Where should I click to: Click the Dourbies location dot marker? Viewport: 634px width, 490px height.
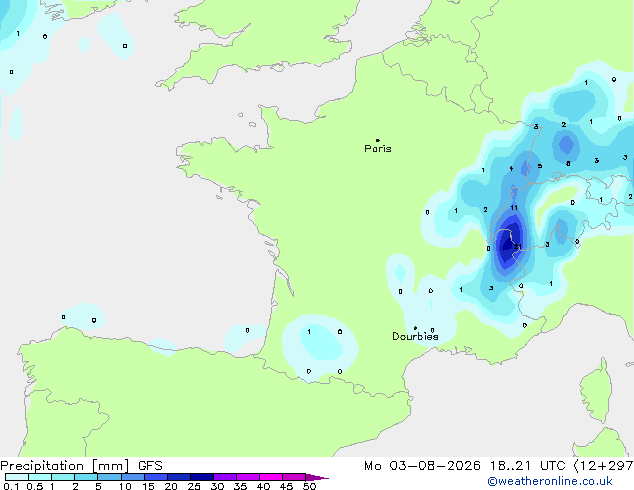tap(415, 328)
